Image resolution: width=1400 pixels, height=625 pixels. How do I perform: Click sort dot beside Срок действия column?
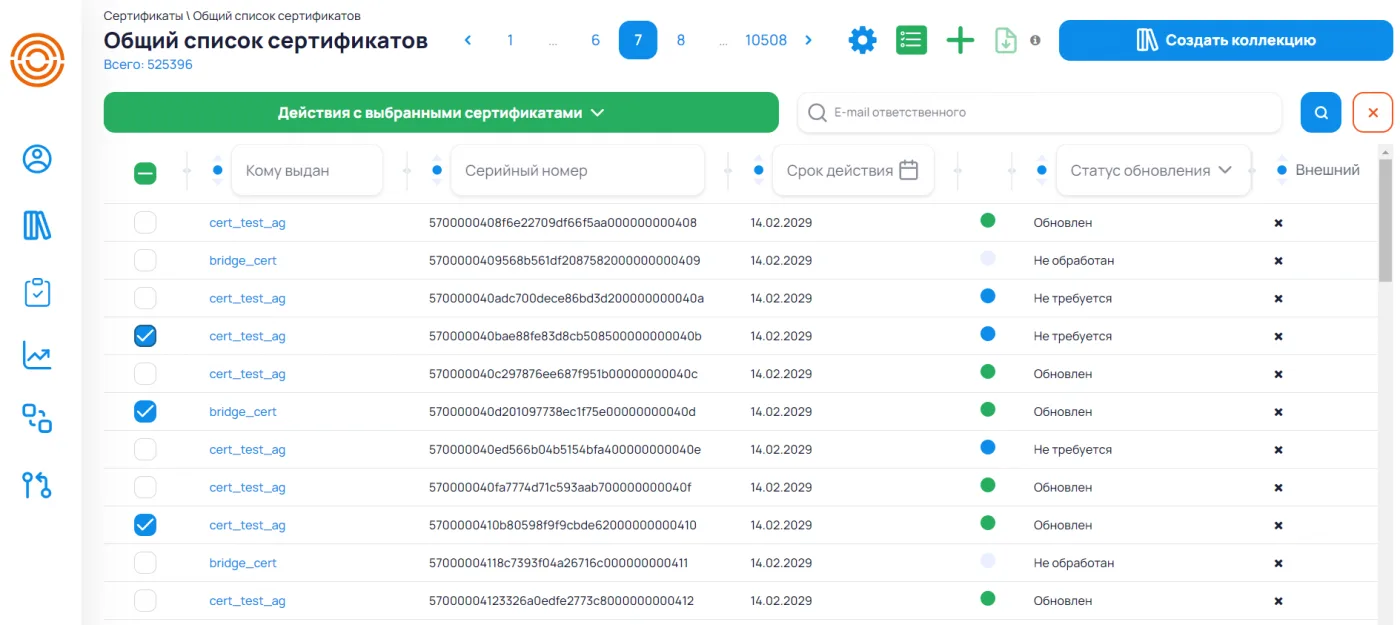(x=759, y=170)
